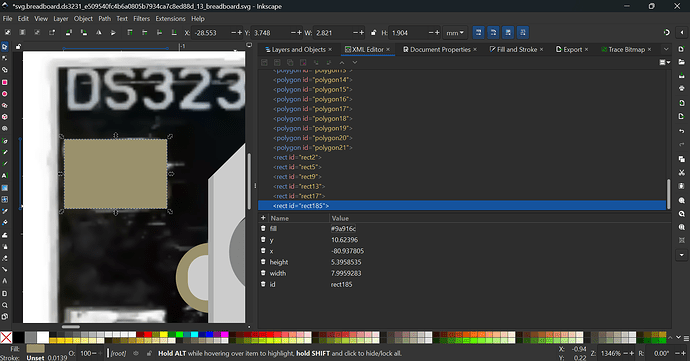Close the Trace Bitmap tab
The image size is (690, 361).
(x=650, y=49)
